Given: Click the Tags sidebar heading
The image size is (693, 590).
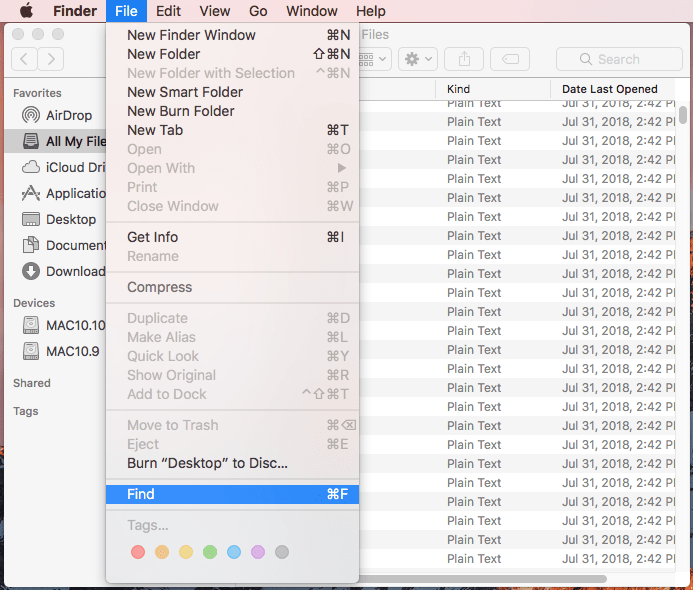Looking at the screenshot, I should (26, 411).
